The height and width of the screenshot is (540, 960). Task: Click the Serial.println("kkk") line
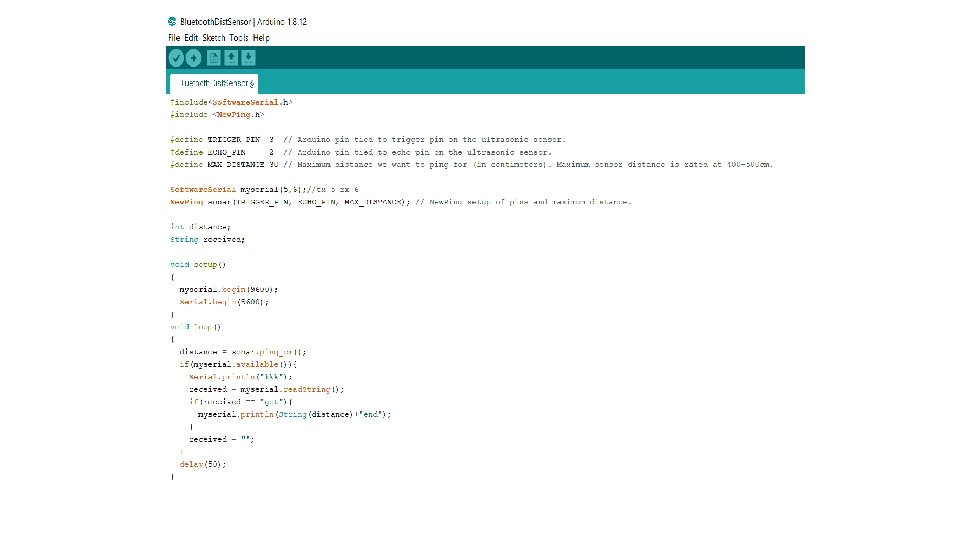[241, 377]
